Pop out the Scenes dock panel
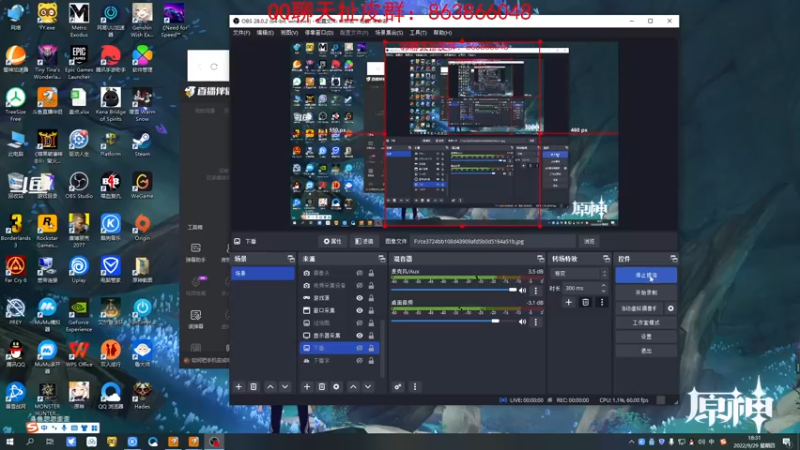 pos(291,259)
